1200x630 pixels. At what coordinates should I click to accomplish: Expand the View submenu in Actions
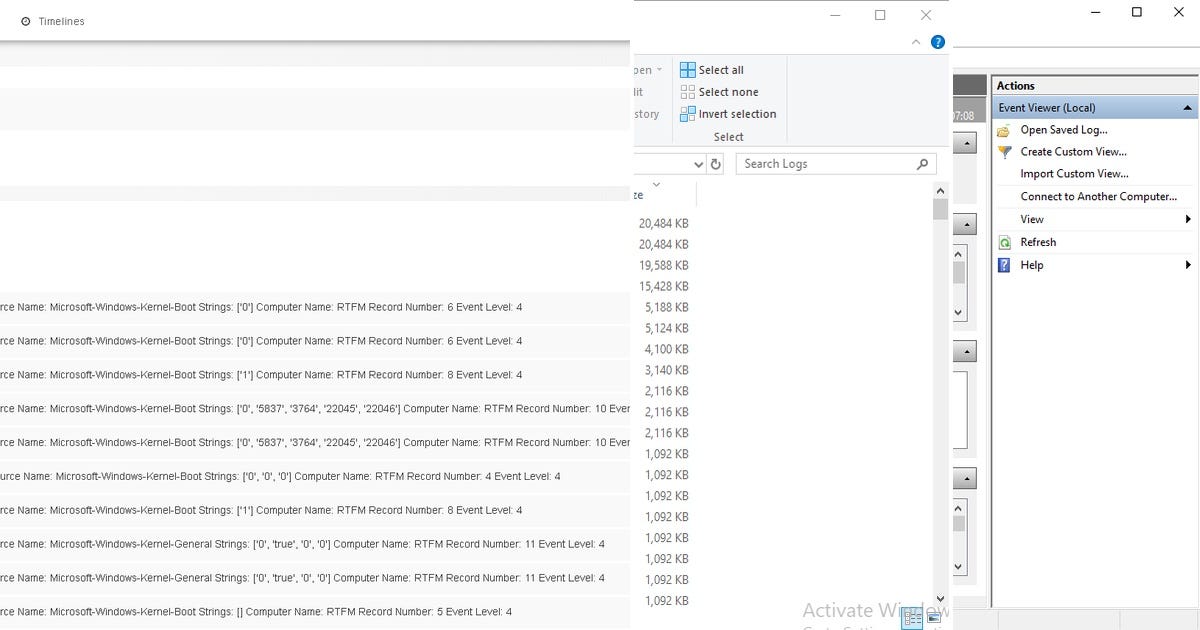pyautogui.click(x=1188, y=219)
